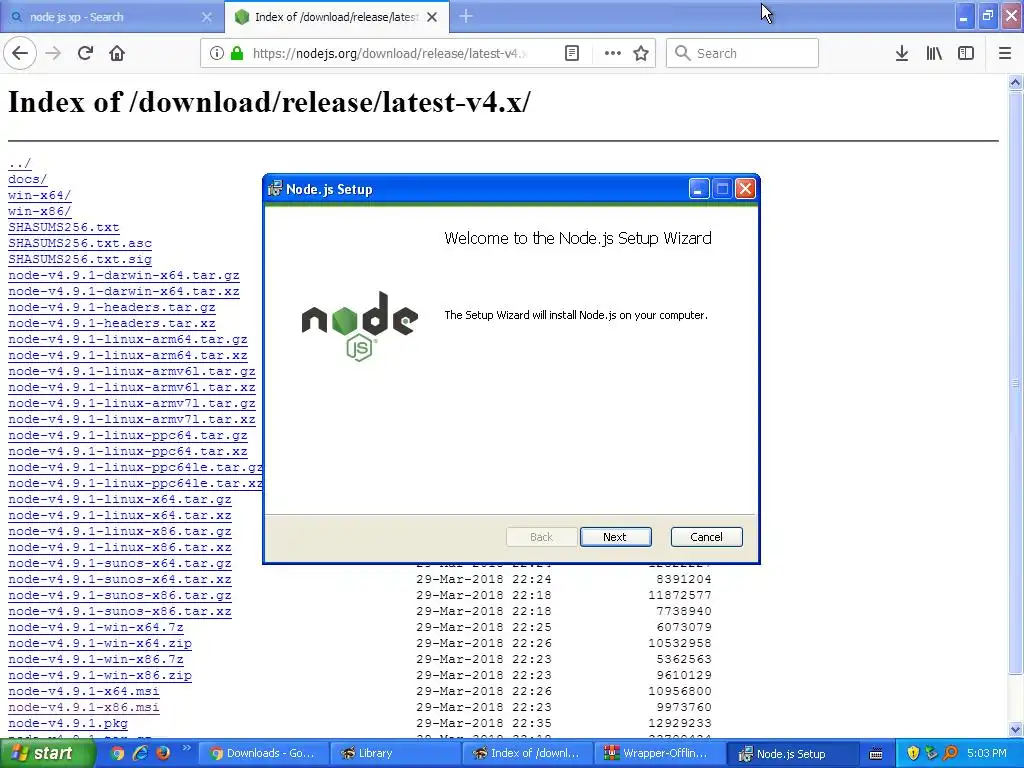Toggle the Firefox sidebars icon
Viewport: 1024px width, 768px height.
[966, 53]
